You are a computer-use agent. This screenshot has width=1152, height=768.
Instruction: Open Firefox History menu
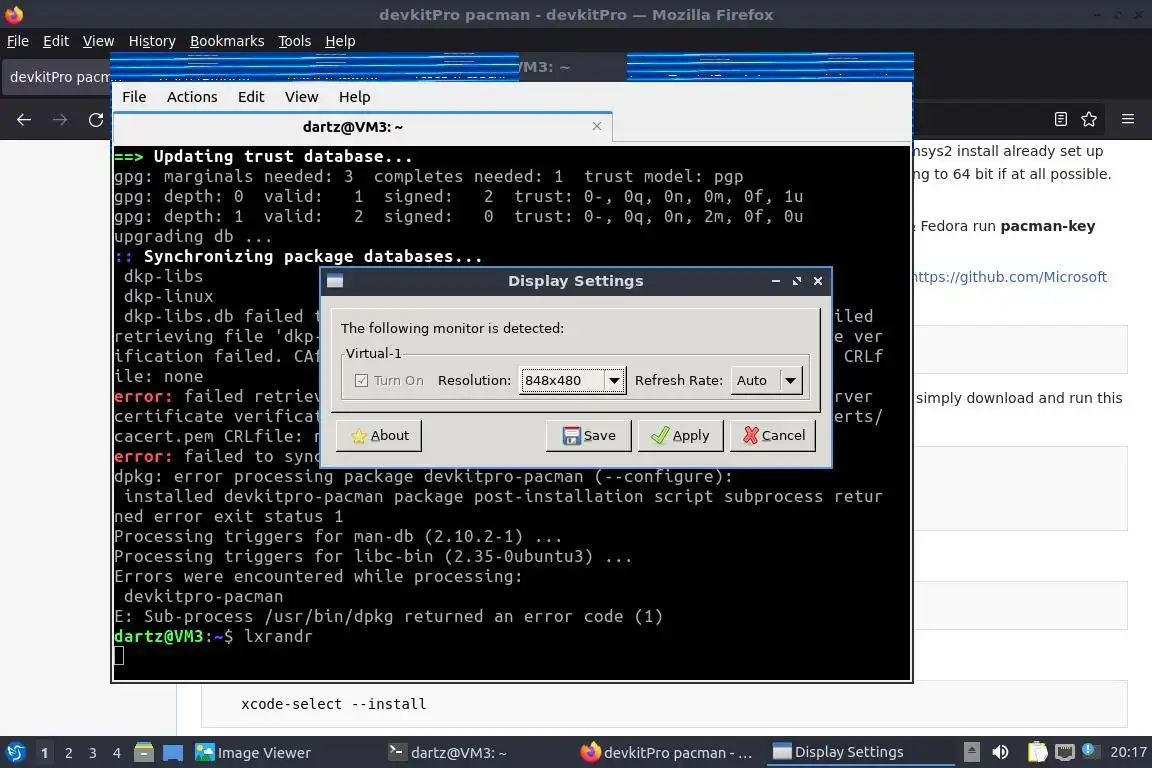click(x=152, y=41)
